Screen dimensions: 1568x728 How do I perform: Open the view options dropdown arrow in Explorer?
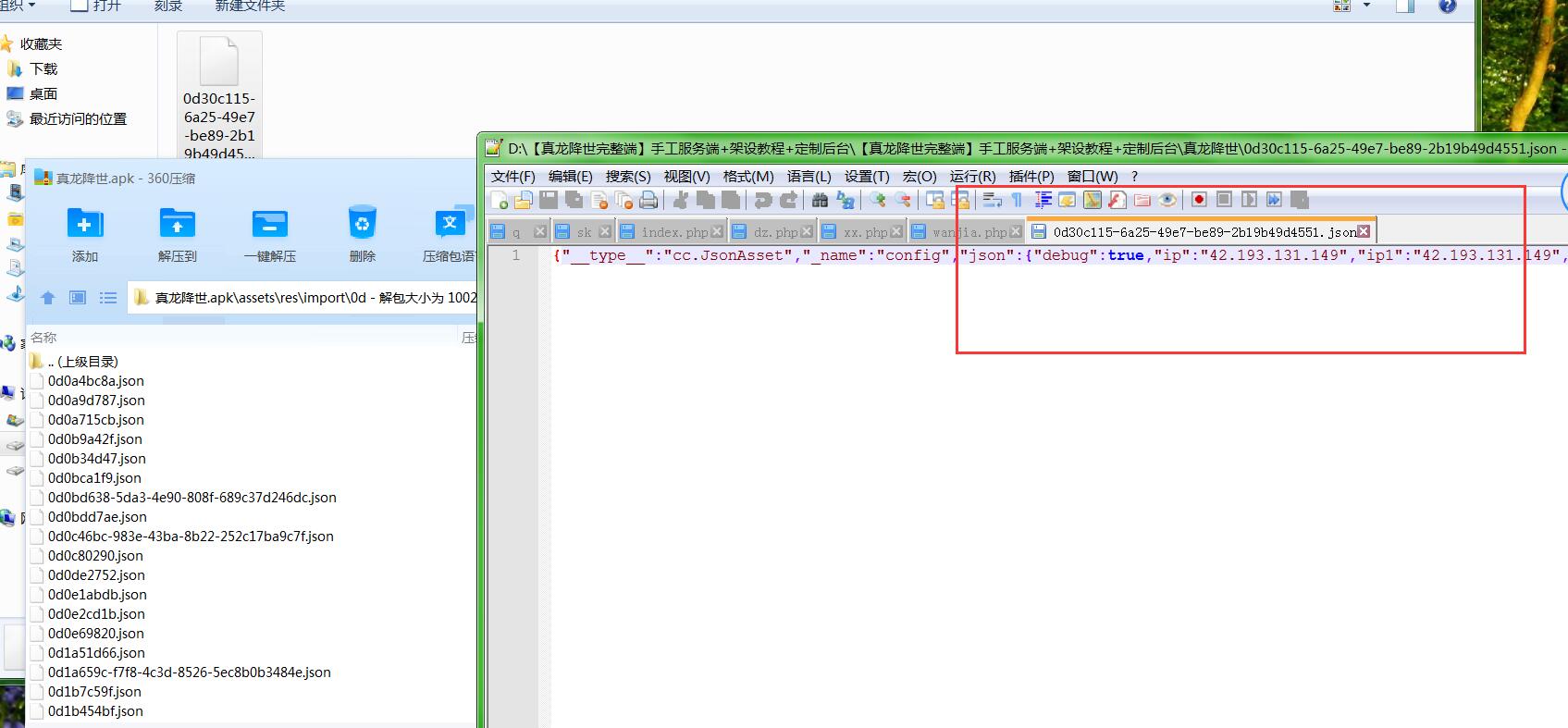point(1366,6)
